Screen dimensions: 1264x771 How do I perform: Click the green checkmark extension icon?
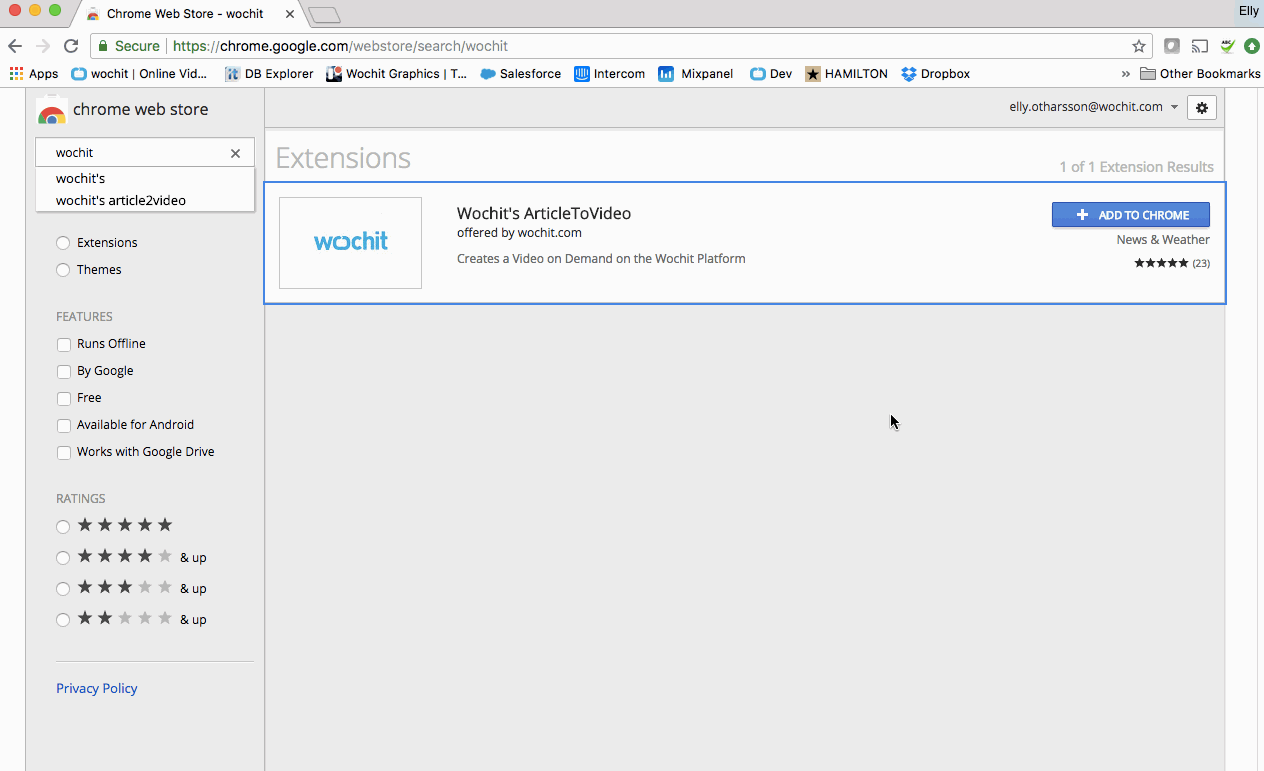coord(1227,46)
